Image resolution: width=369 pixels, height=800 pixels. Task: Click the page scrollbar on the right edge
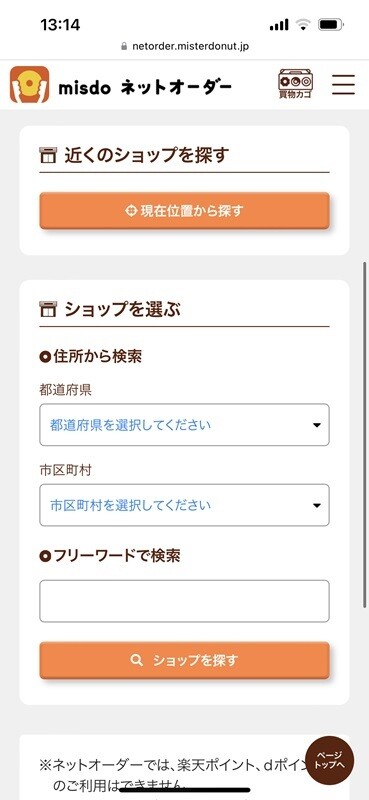click(364, 434)
